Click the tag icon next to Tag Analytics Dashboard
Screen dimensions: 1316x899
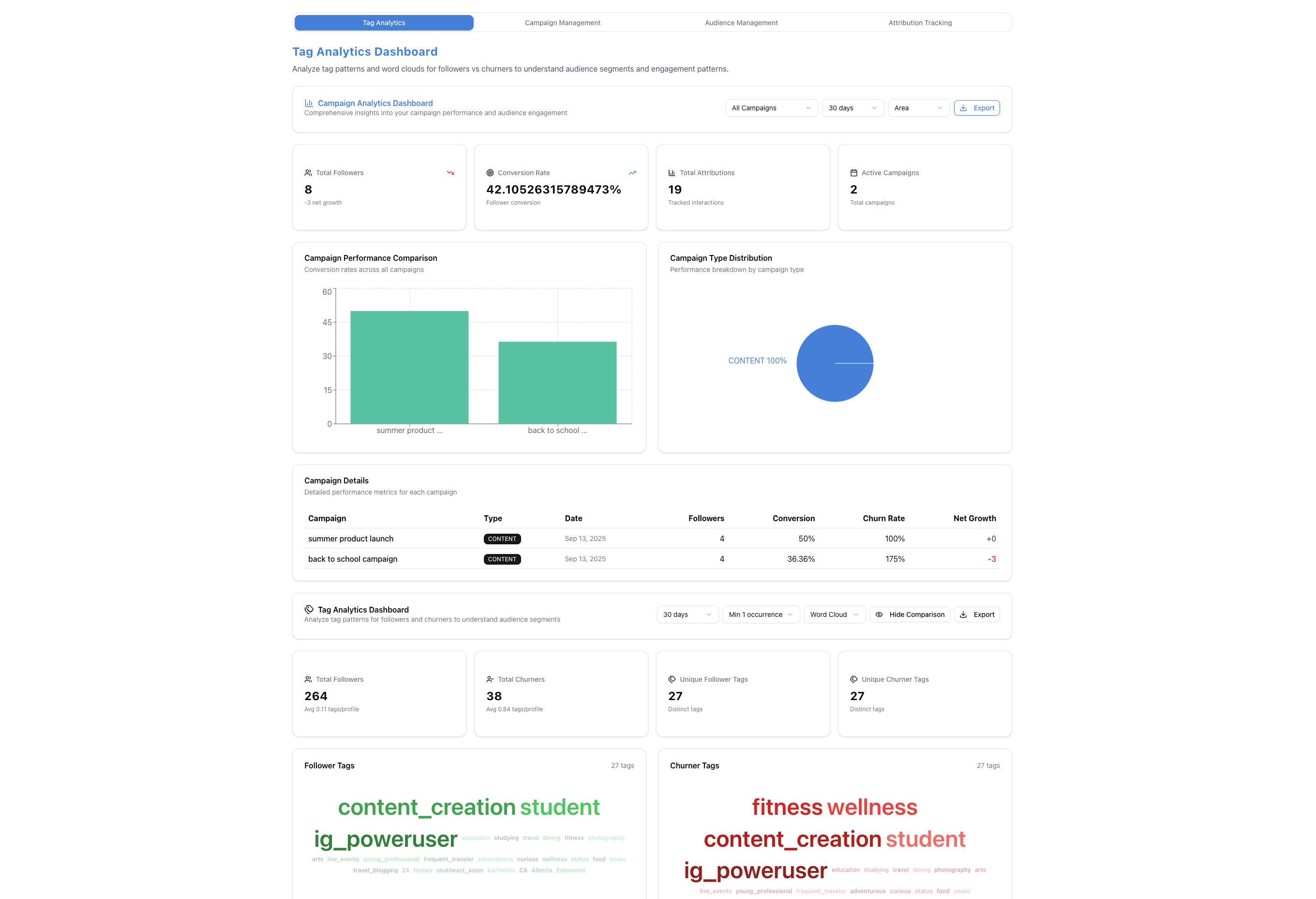[x=309, y=610]
